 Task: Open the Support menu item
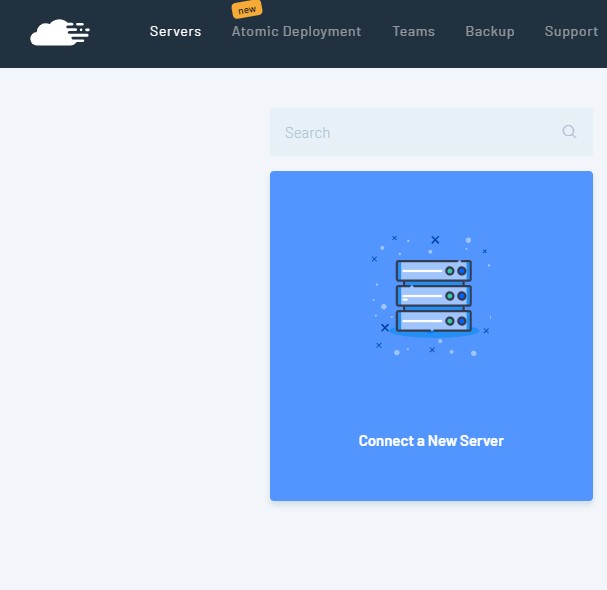pos(571,31)
